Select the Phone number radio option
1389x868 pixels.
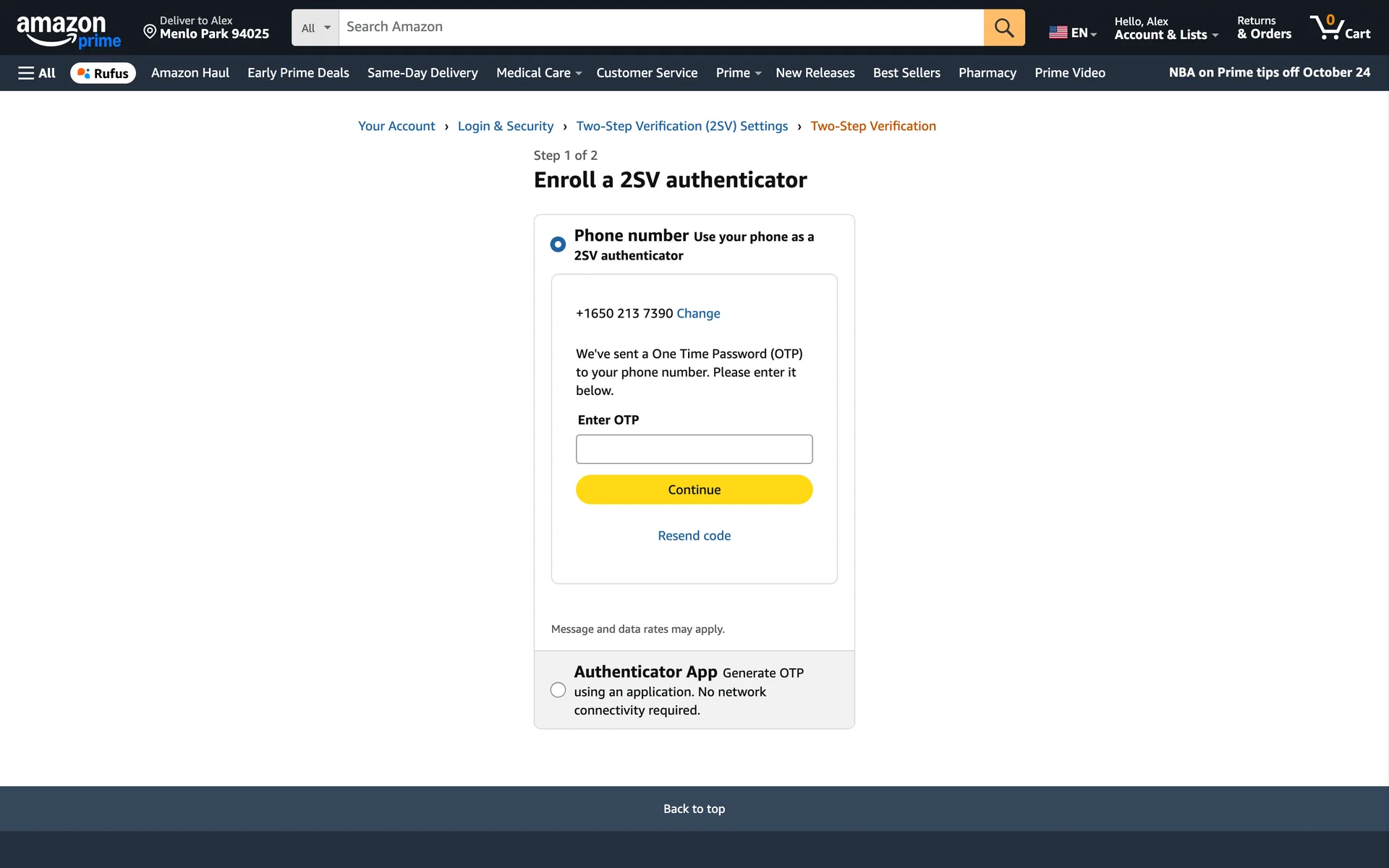(558, 244)
